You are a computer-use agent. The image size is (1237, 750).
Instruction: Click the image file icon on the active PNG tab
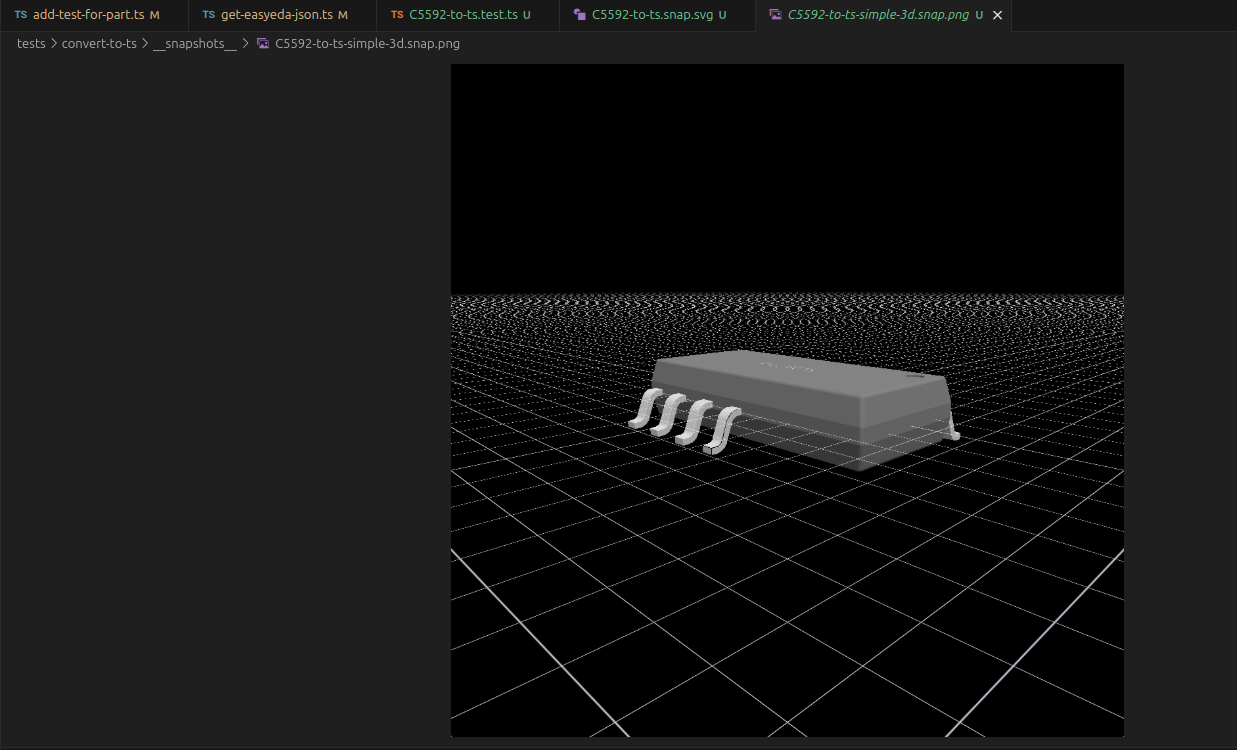[775, 15]
